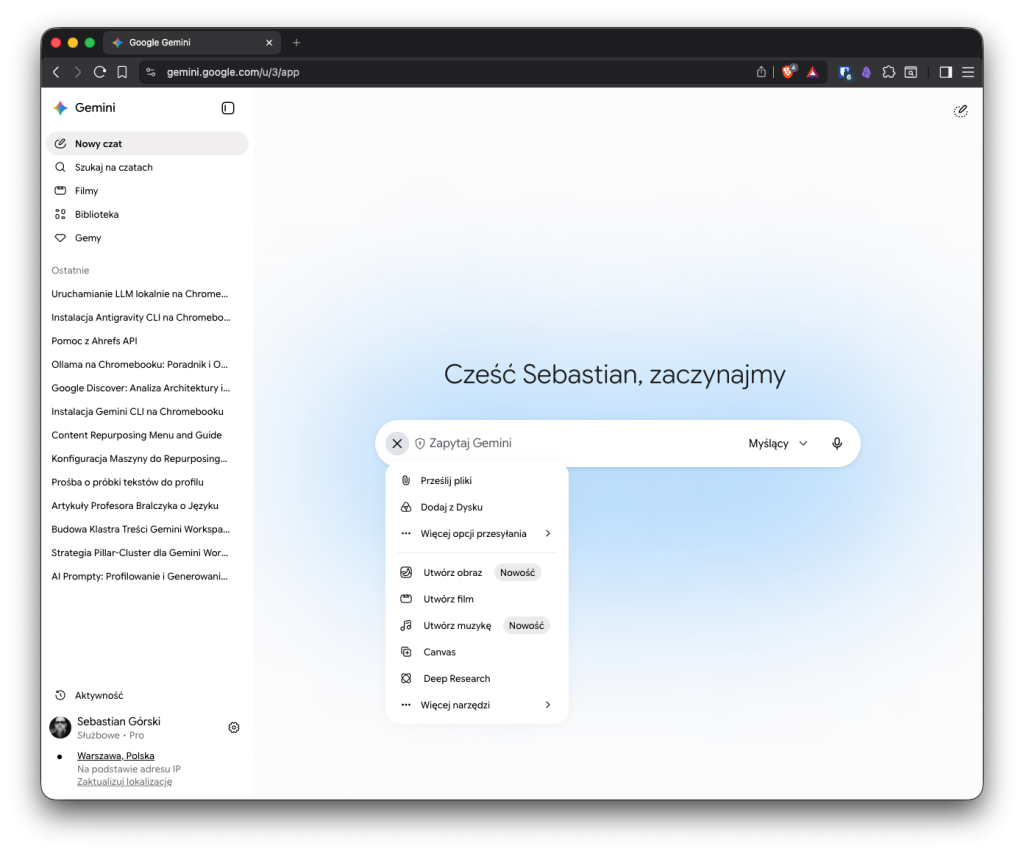Open chat Pomoc z Ahrefs API

(x=95, y=341)
